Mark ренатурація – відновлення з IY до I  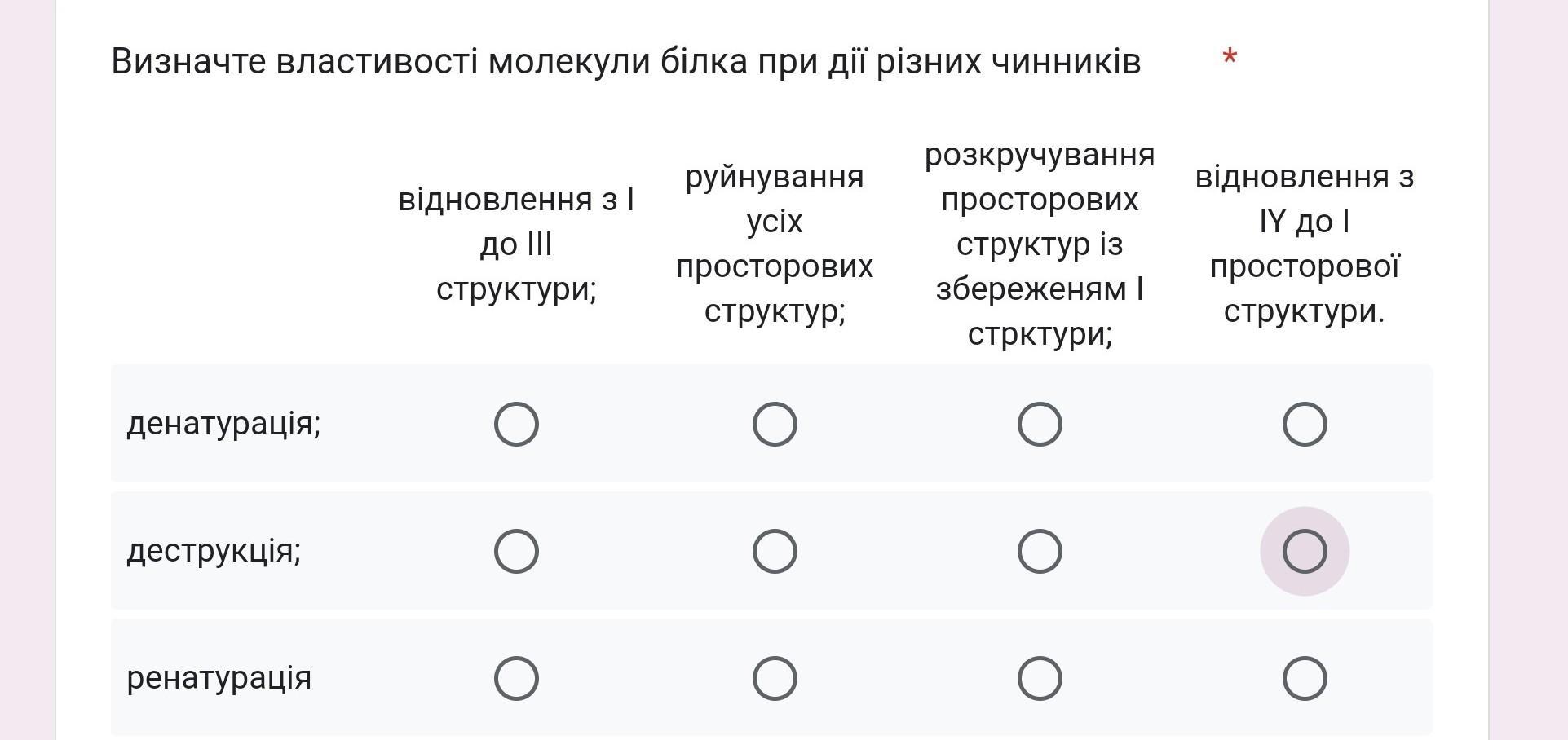(x=1305, y=679)
